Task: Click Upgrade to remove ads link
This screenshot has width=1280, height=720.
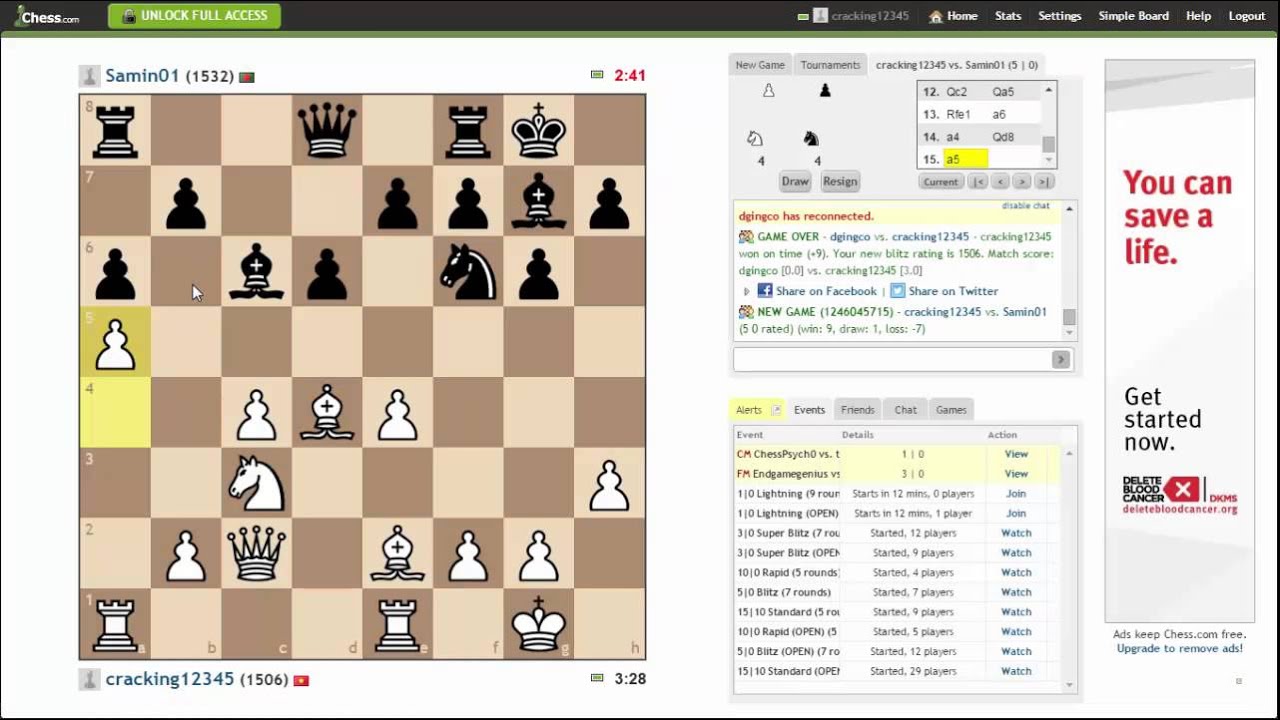Action: (x=1180, y=648)
